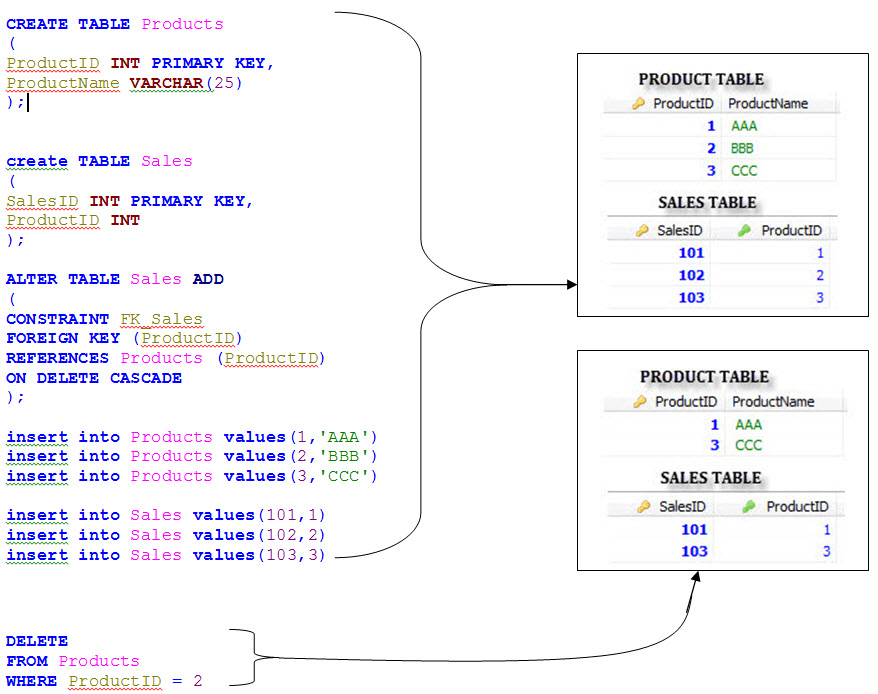Select the ON DELETE CASCADE clause
Screen dimensions: 878x694
[92, 378]
